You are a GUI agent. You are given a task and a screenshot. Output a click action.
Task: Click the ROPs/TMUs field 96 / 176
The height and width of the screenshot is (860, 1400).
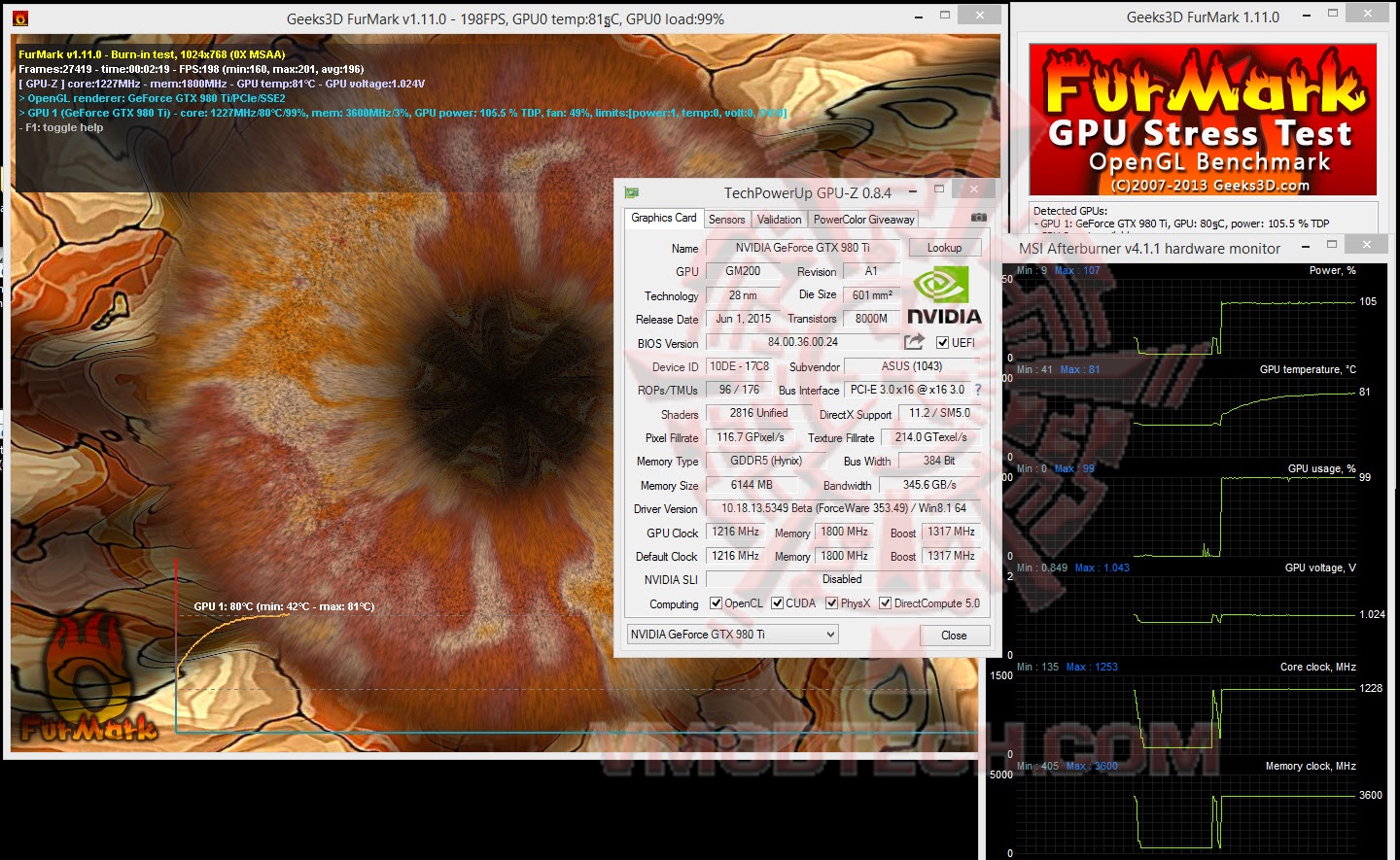pyautogui.click(x=740, y=390)
